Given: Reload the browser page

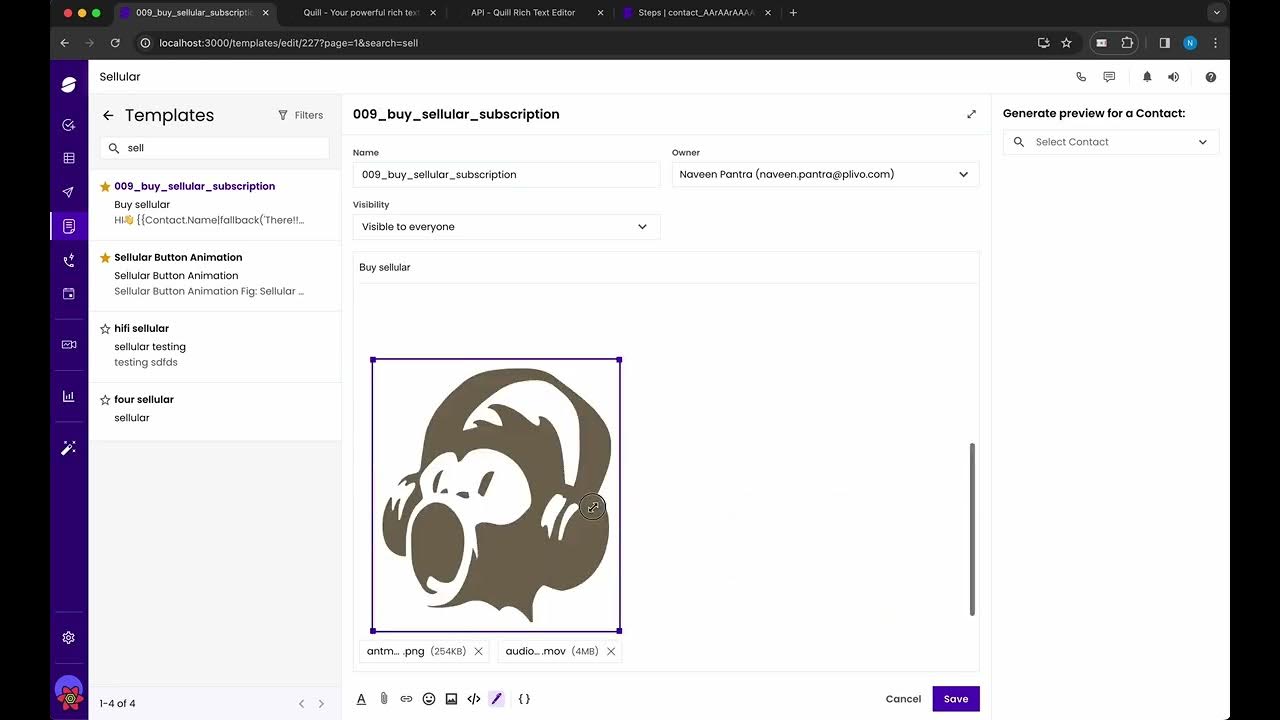Looking at the screenshot, I should click(x=115, y=43).
